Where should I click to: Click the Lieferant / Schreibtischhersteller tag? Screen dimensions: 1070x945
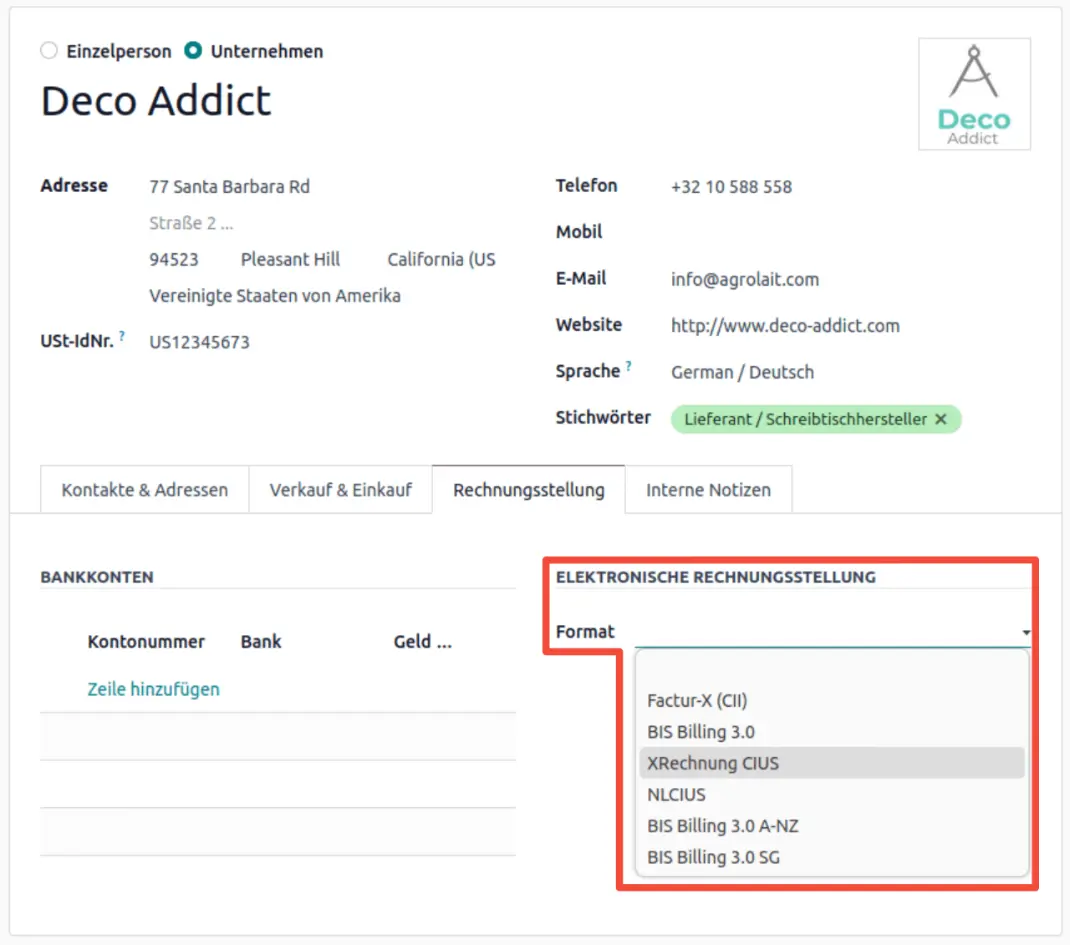[805, 419]
